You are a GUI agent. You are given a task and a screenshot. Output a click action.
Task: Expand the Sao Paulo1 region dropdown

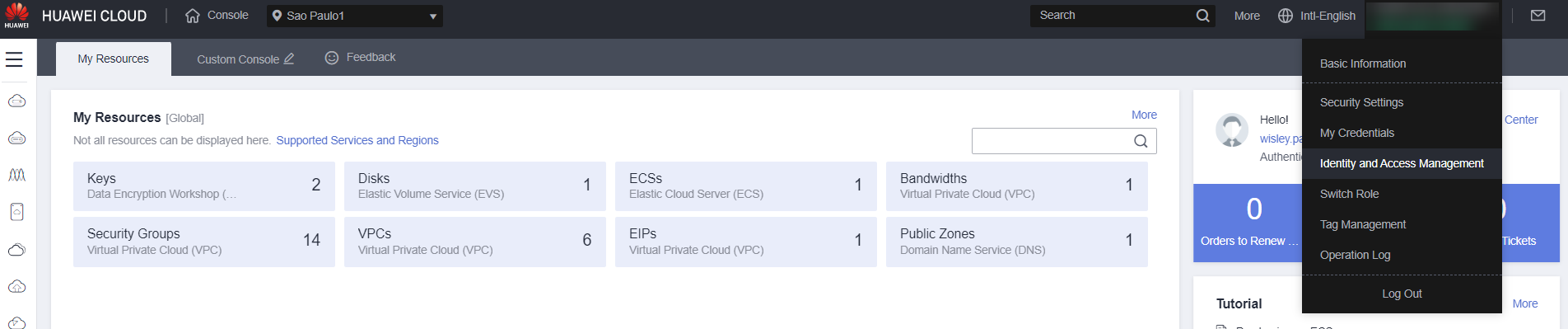(355, 16)
